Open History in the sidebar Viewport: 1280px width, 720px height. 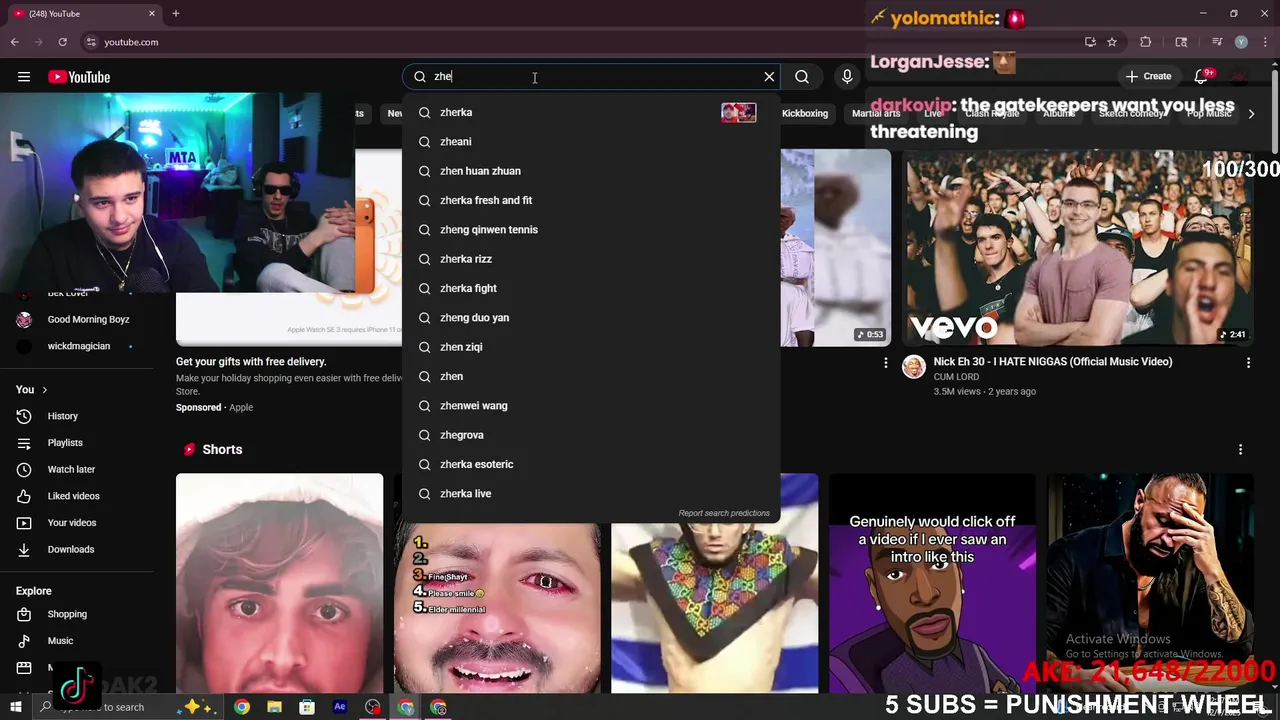[62, 416]
